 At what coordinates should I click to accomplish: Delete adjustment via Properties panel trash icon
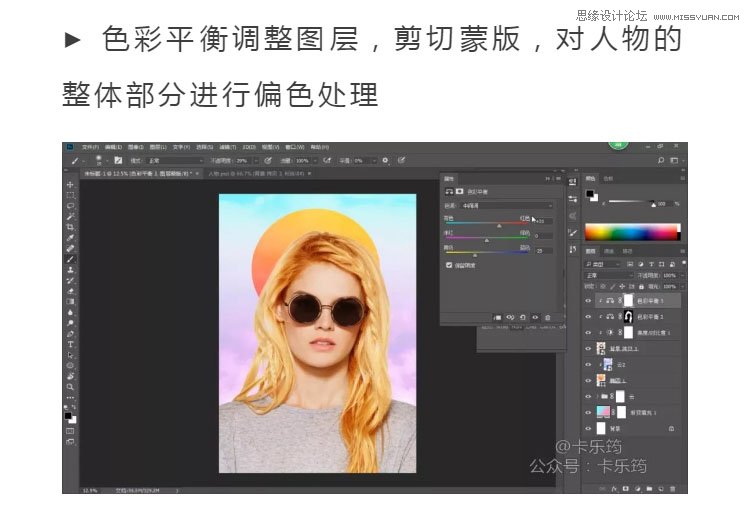(x=547, y=318)
